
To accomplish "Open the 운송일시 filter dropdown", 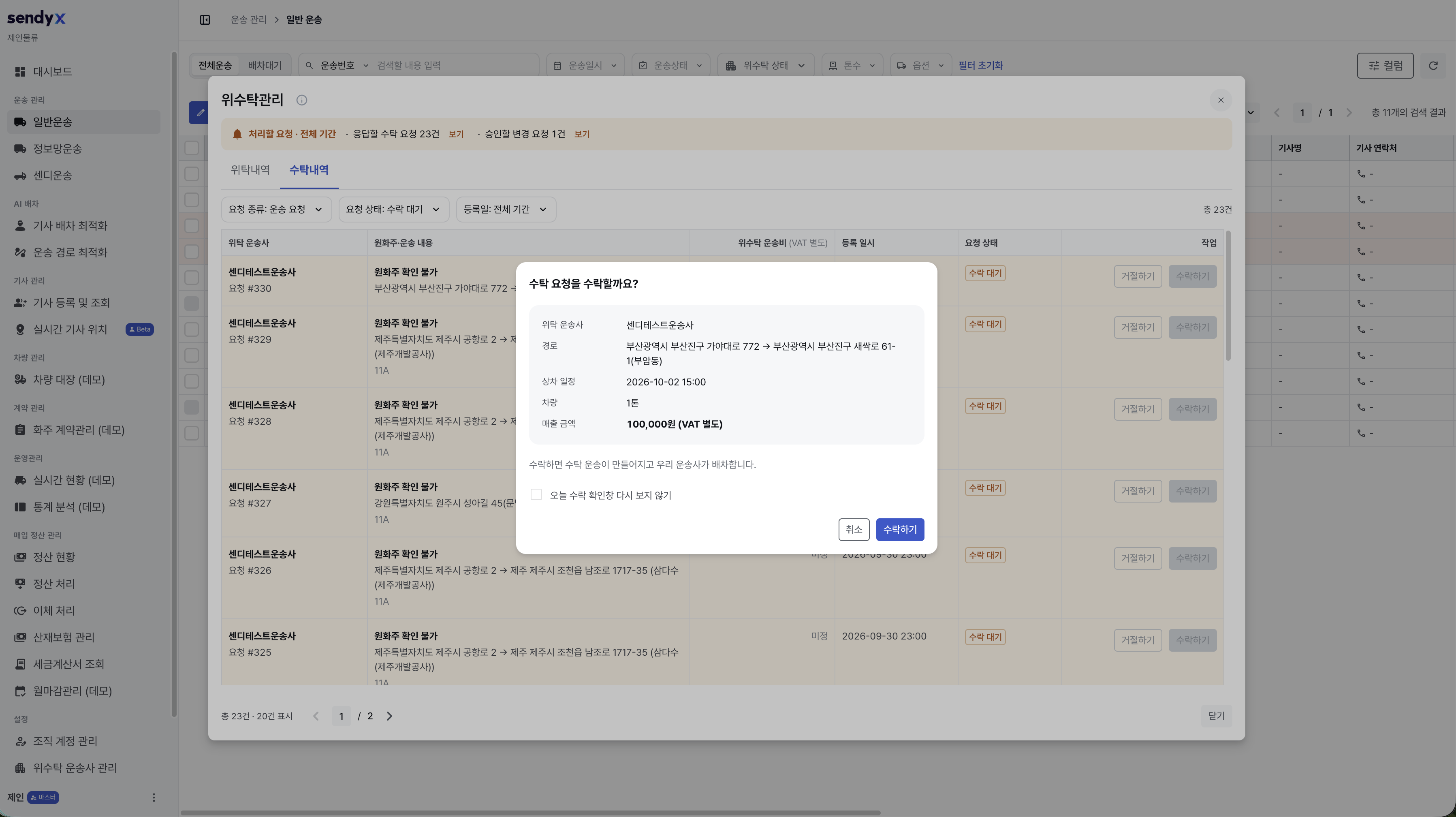I will 585,66.
